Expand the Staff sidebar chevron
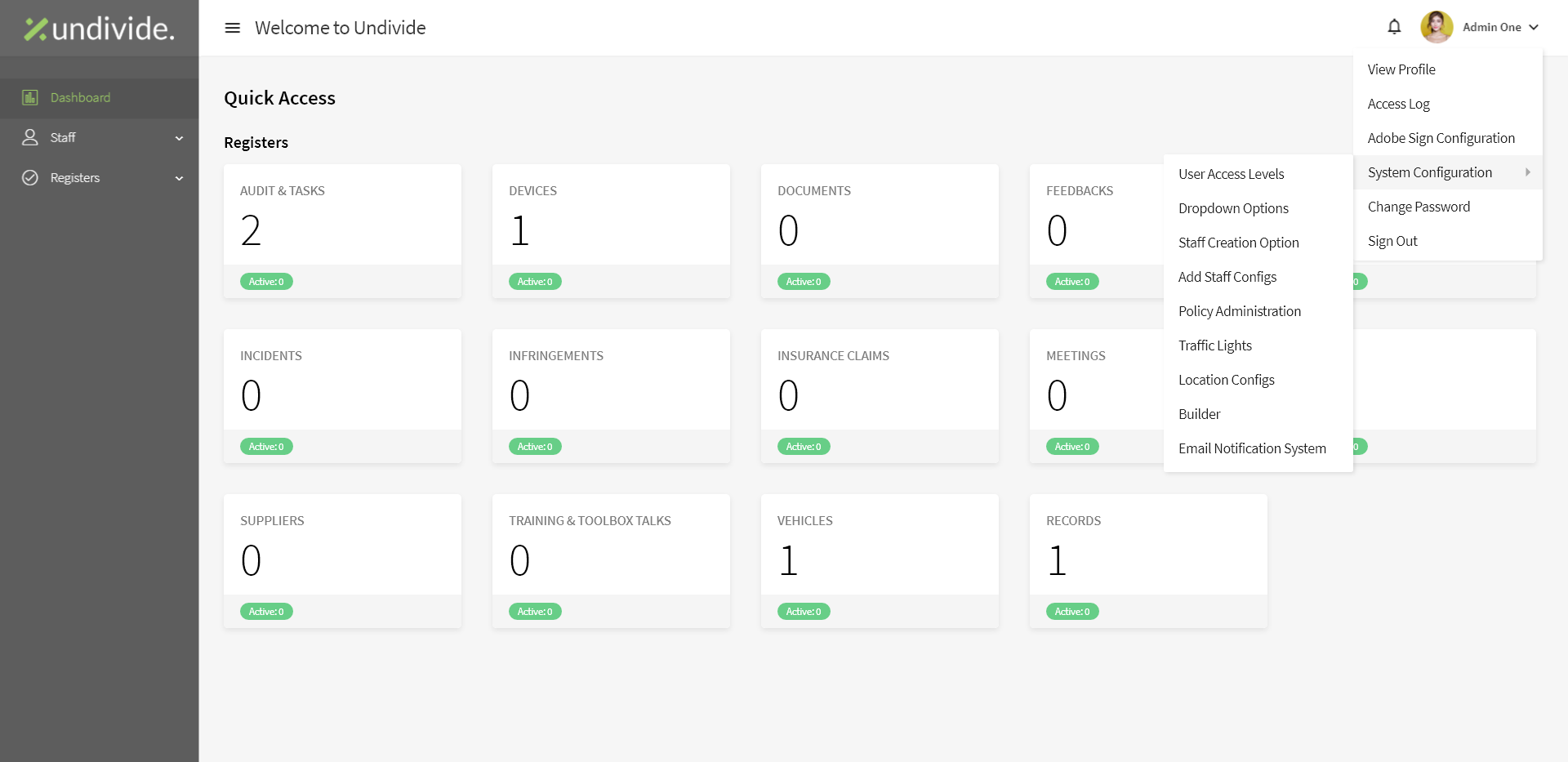 click(179, 138)
